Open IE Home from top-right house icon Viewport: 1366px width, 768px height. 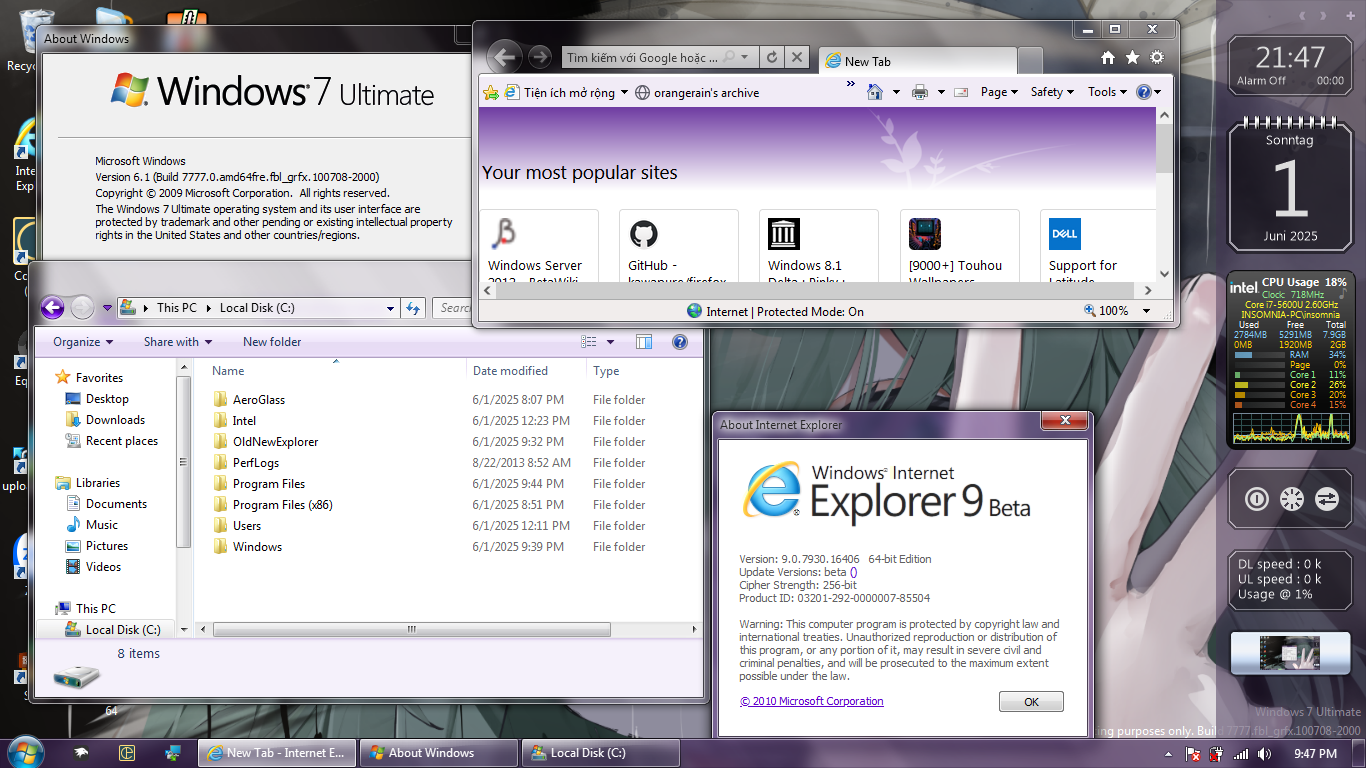tap(1107, 58)
